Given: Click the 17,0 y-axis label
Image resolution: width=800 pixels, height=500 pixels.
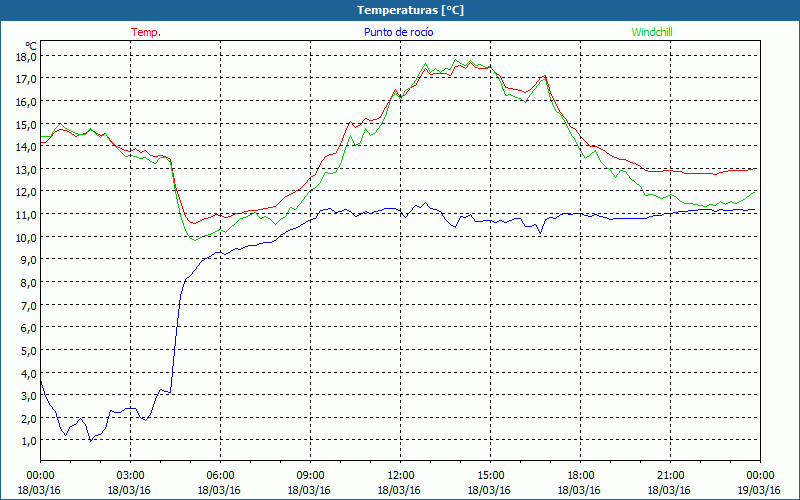Looking at the screenshot, I should pyautogui.click(x=26, y=79).
